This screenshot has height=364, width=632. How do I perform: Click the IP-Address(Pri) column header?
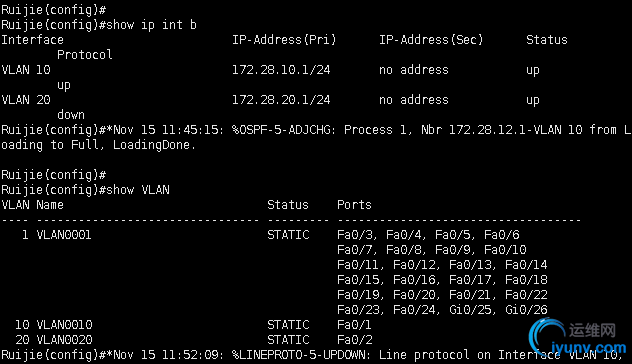[x=284, y=40]
